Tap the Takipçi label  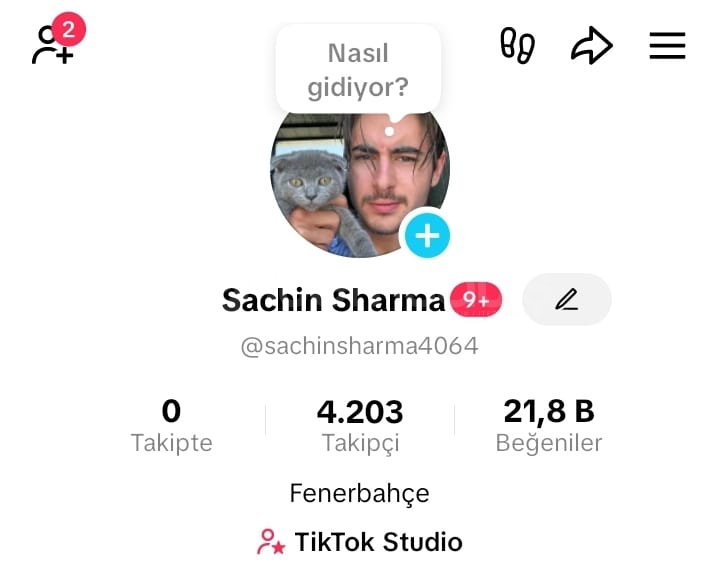click(x=360, y=443)
